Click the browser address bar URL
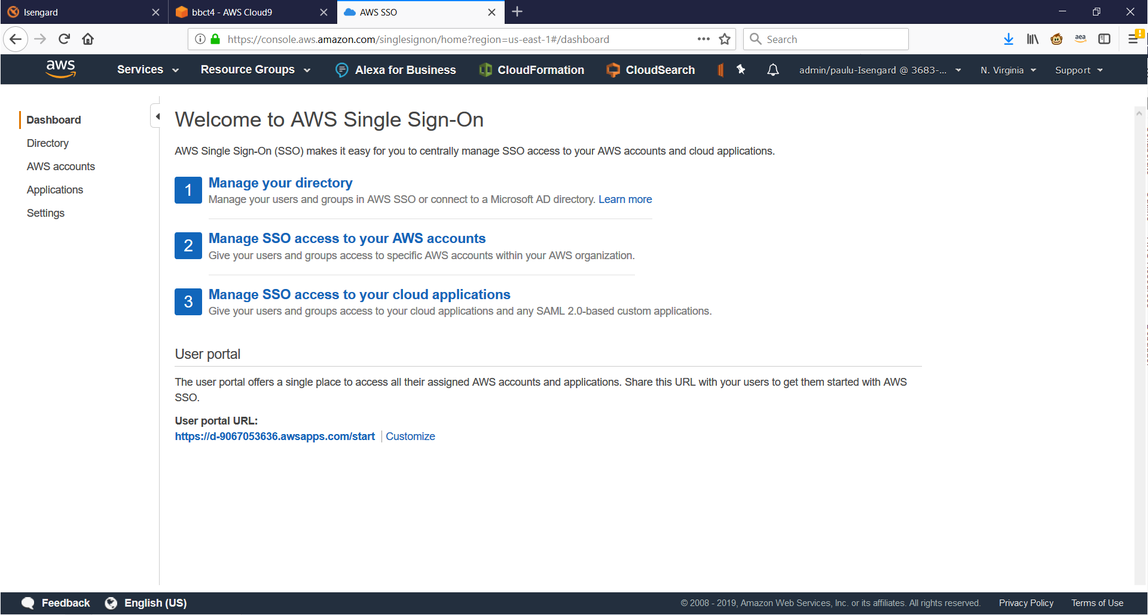 pyautogui.click(x=418, y=40)
